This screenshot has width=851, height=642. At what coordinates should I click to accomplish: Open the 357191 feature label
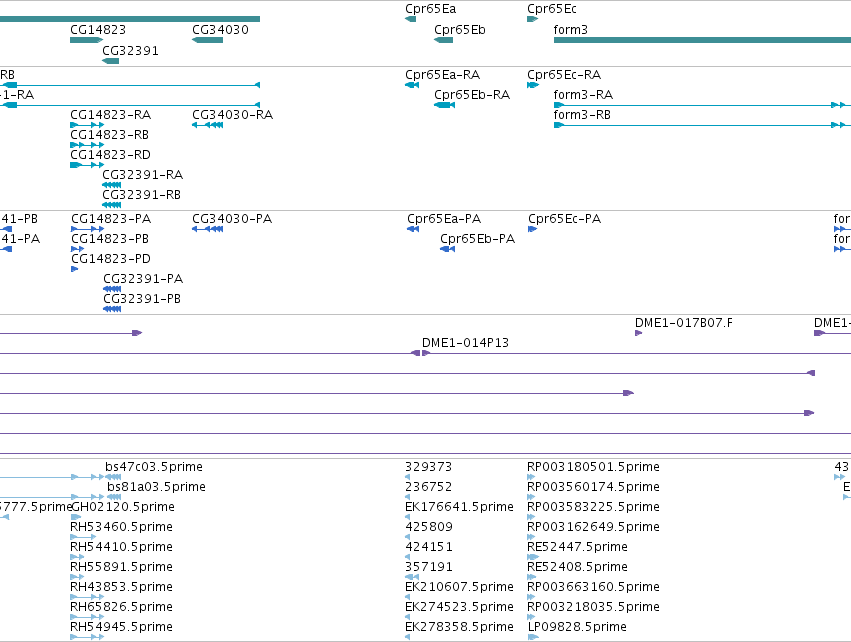click(429, 567)
